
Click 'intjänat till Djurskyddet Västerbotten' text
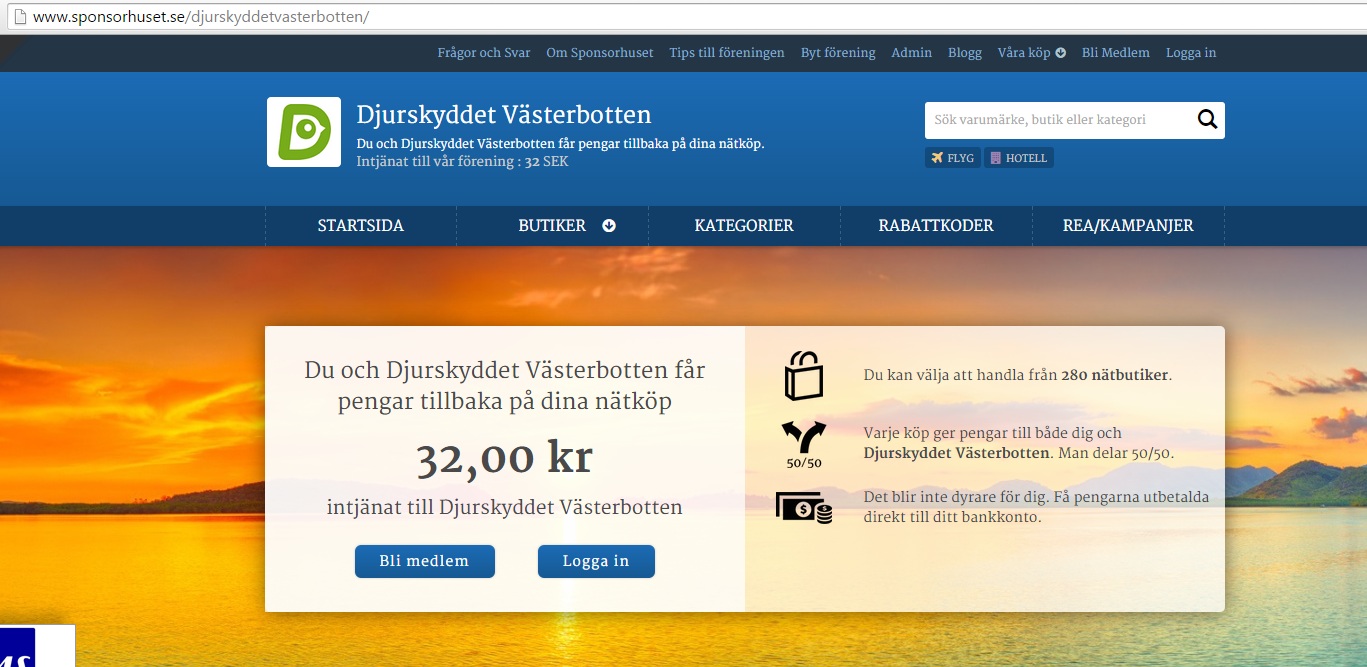(504, 508)
